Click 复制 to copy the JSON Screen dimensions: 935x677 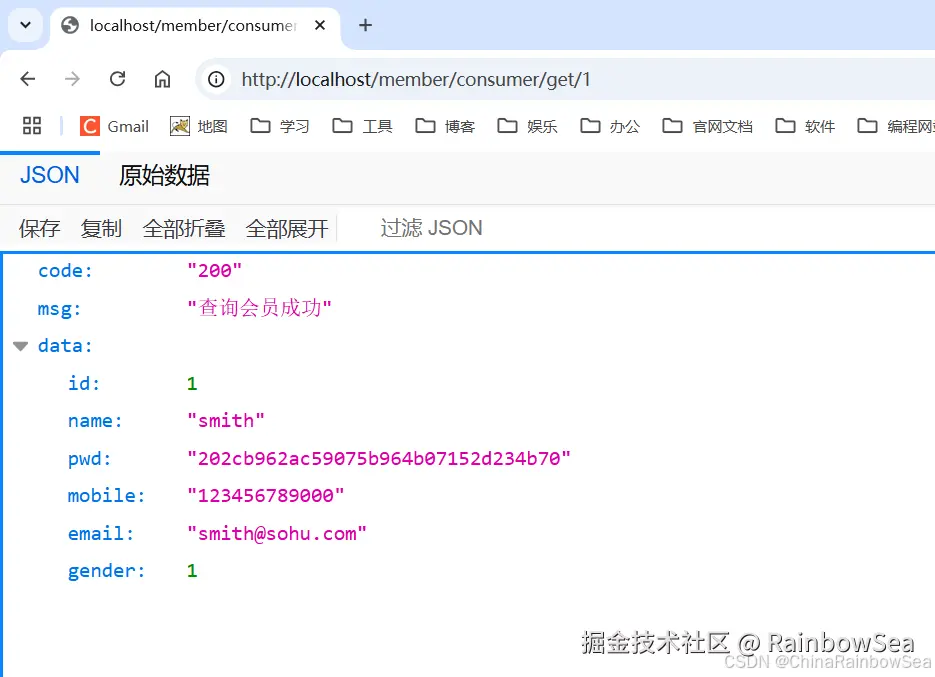click(x=100, y=228)
